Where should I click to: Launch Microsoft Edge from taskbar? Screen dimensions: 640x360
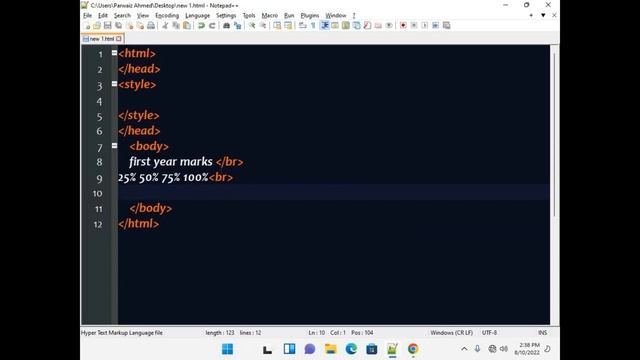coord(351,349)
